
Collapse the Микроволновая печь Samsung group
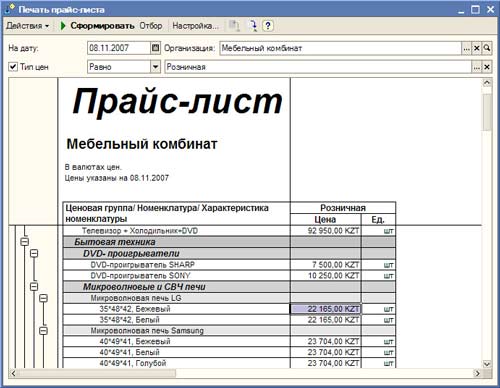tap(43, 331)
